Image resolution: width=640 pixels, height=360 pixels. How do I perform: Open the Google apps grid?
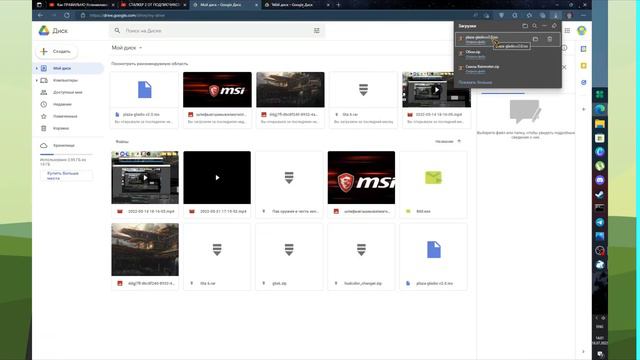pos(567,31)
